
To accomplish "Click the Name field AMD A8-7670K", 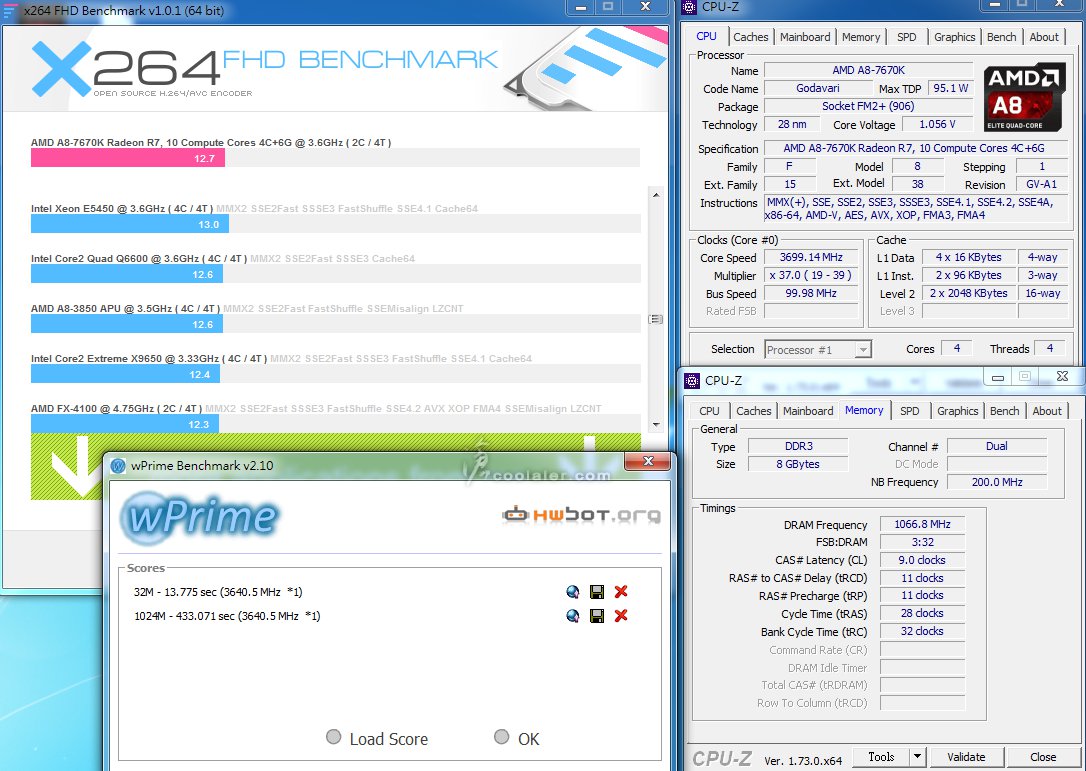I will point(869,70).
